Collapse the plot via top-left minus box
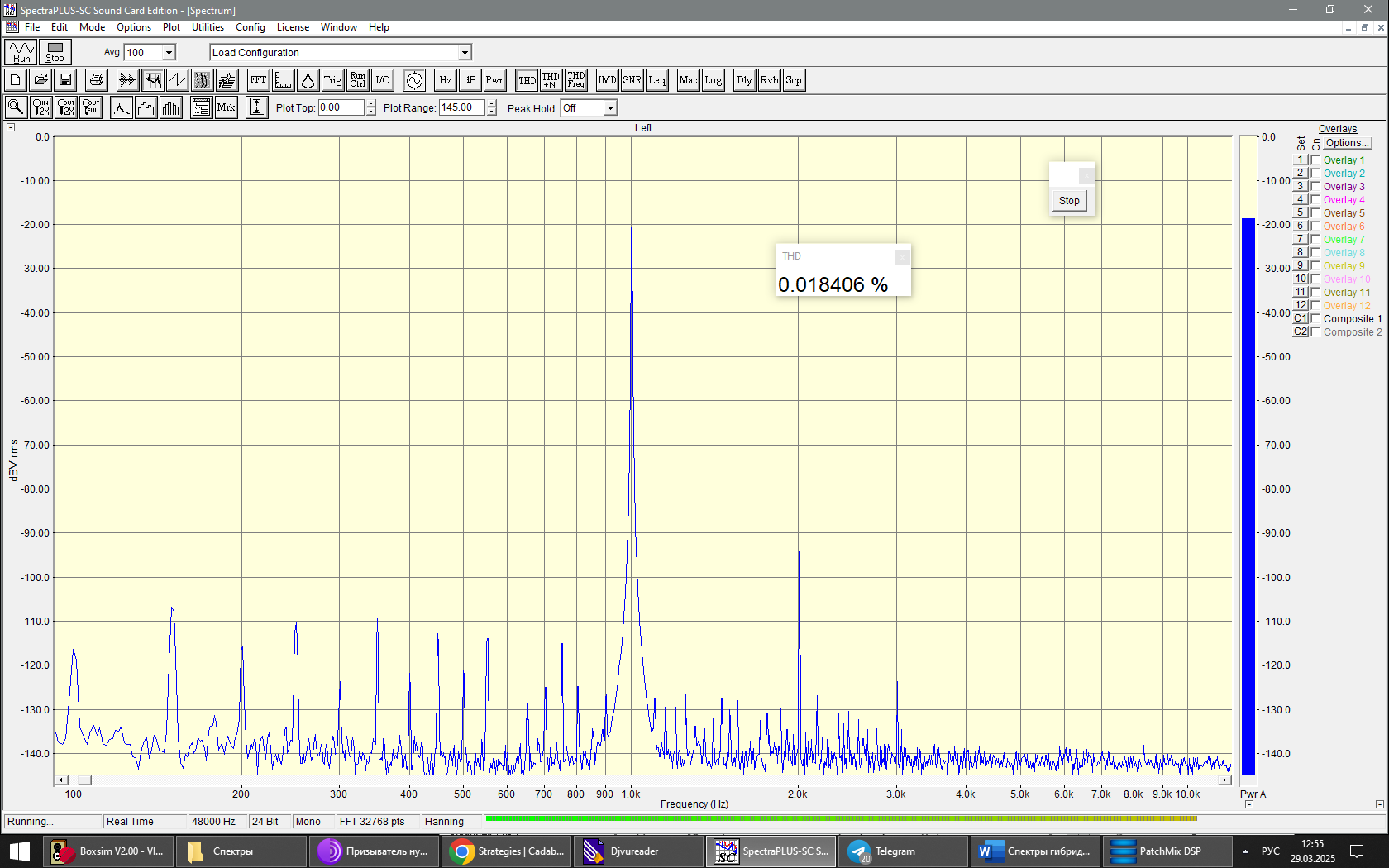Viewport: 1389px width, 868px height. click(11, 127)
